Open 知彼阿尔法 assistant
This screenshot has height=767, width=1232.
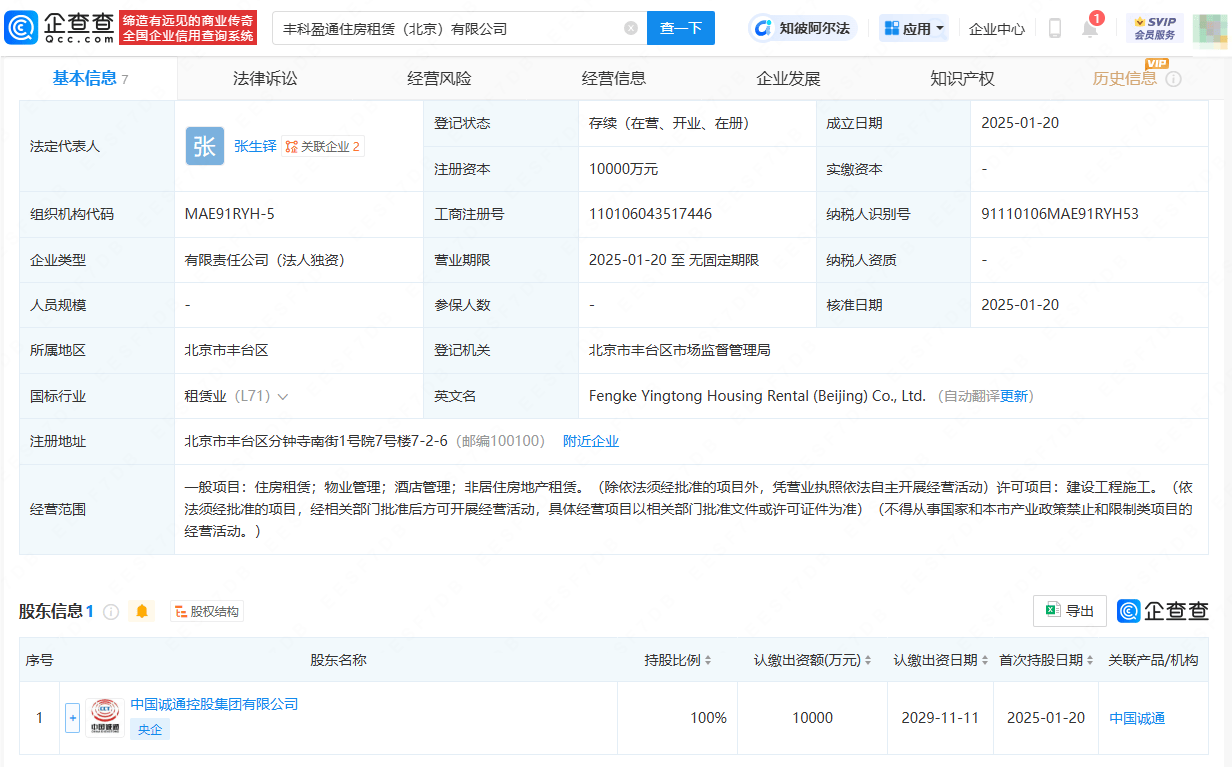pyautogui.click(x=804, y=28)
